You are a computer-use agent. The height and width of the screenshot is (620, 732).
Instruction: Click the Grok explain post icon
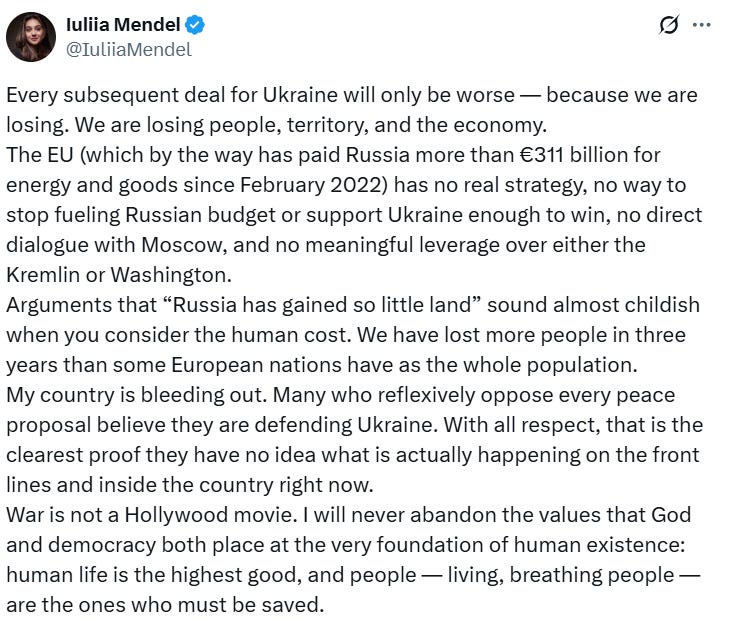point(669,25)
